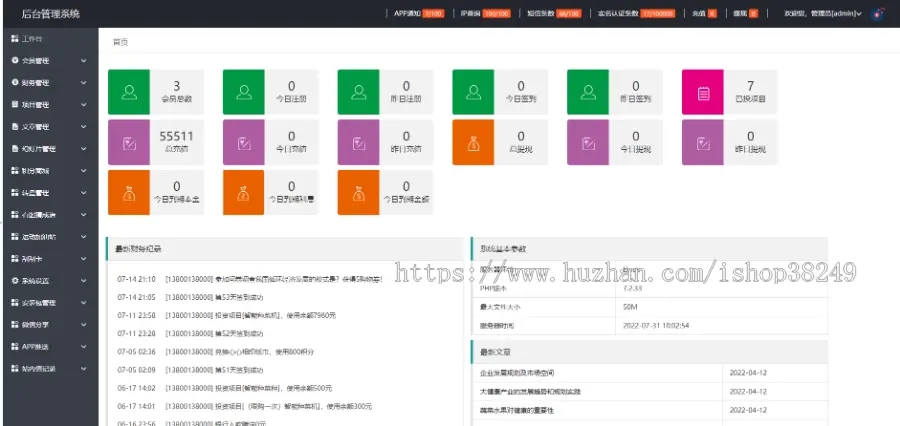The height and width of the screenshot is (426, 900).
Task: Click the gear icon beside 系统设置
Action: click(x=14, y=280)
